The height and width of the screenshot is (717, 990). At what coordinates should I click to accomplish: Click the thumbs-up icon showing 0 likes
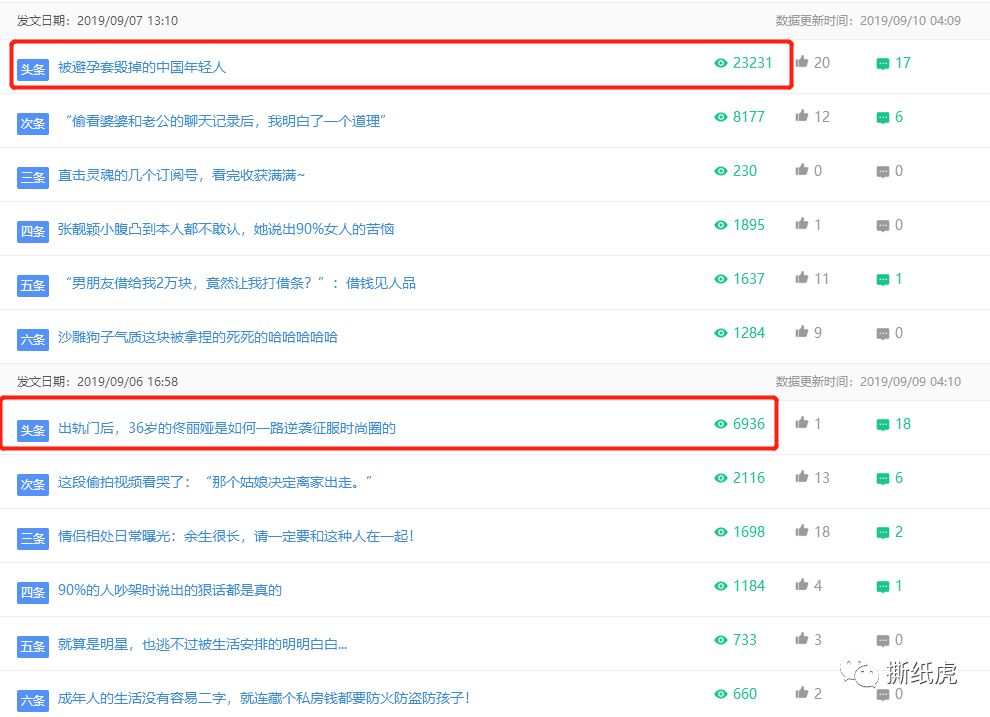[803, 170]
